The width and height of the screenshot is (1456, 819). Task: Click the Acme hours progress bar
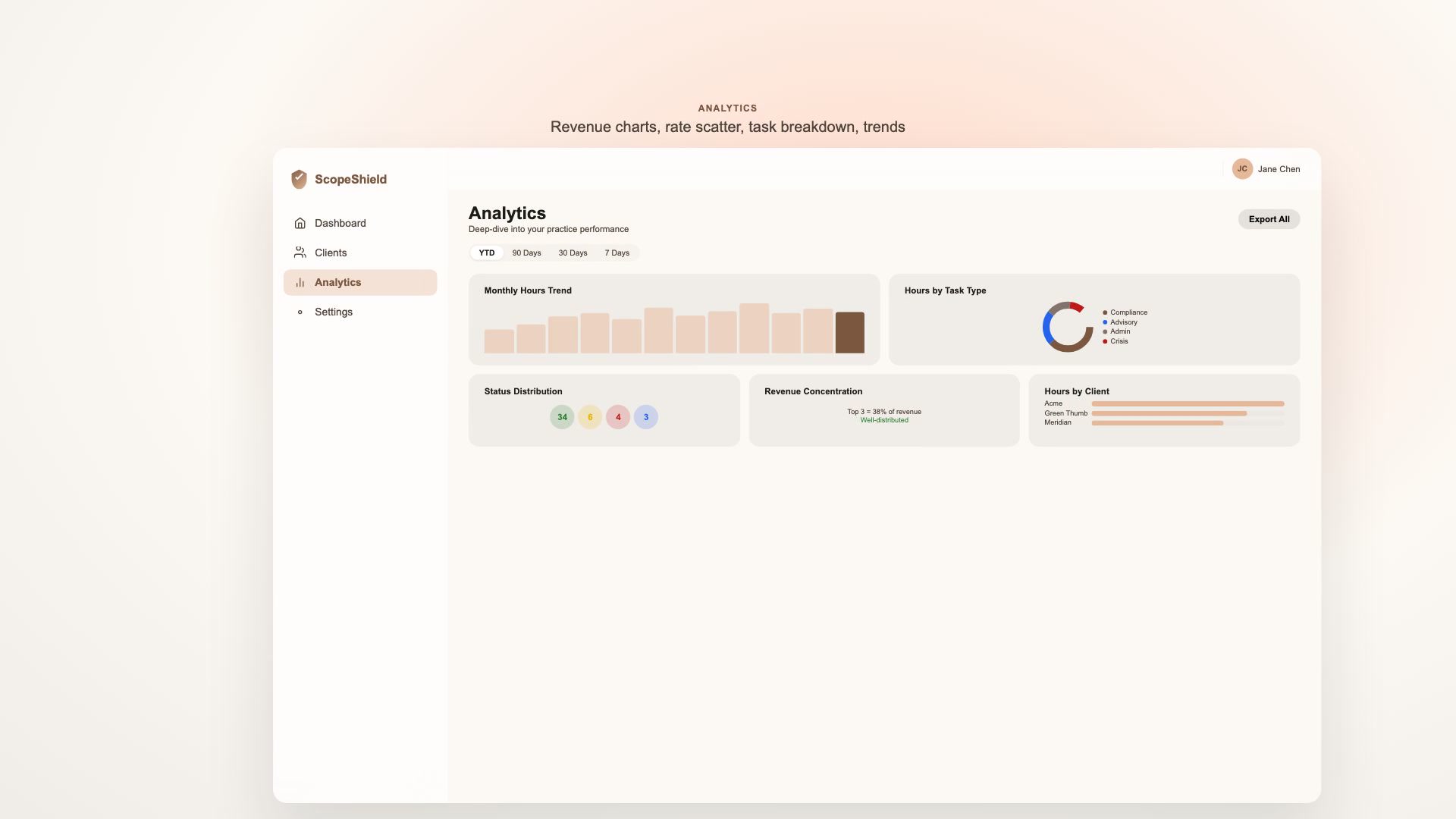[x=1187, y=403]
